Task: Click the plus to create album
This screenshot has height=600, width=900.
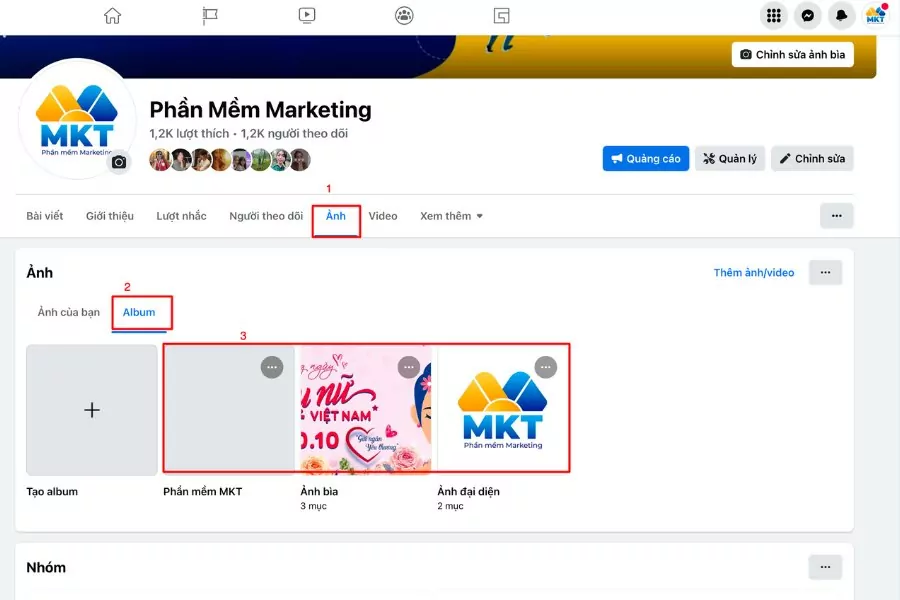Action: click(x=92, y=410)
